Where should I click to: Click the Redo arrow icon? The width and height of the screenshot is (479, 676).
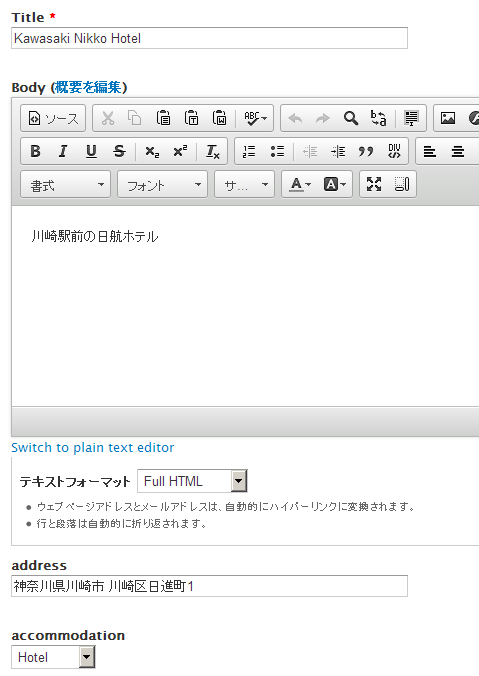[x=322, y=118]
